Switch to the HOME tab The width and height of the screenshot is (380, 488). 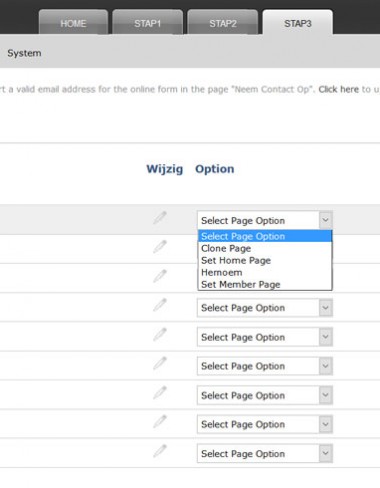coord(73,23)
